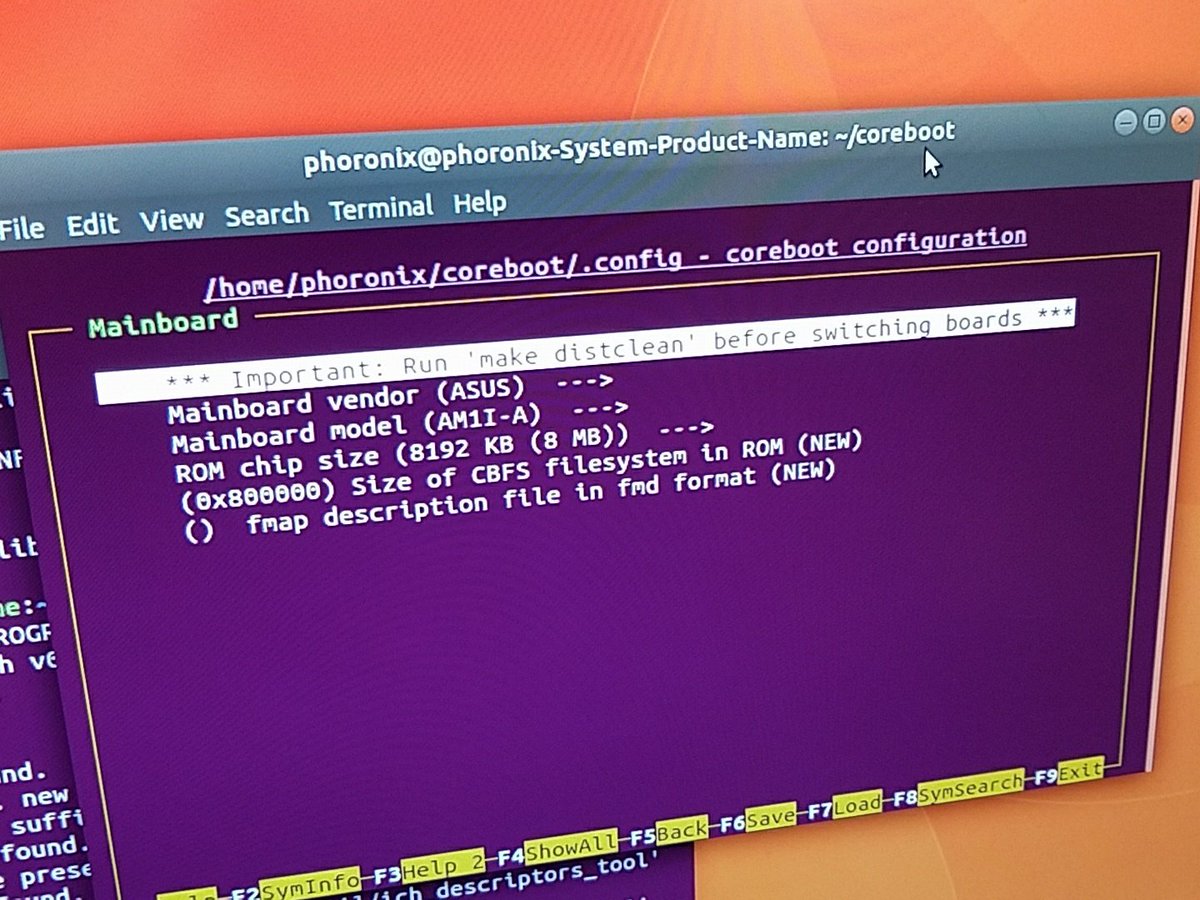Viewport: 1200px width, 900px height.
Task: Maximize the terminal window
Action: pyautogui.click(x=1153, y=121)
